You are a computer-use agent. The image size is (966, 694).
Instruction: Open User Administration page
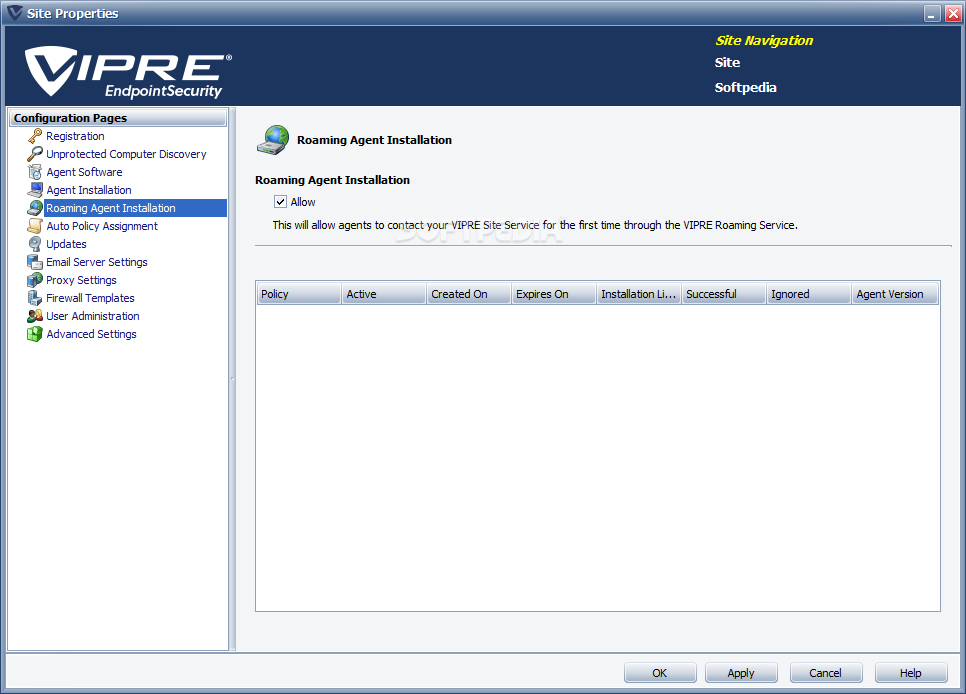(93, 316)
